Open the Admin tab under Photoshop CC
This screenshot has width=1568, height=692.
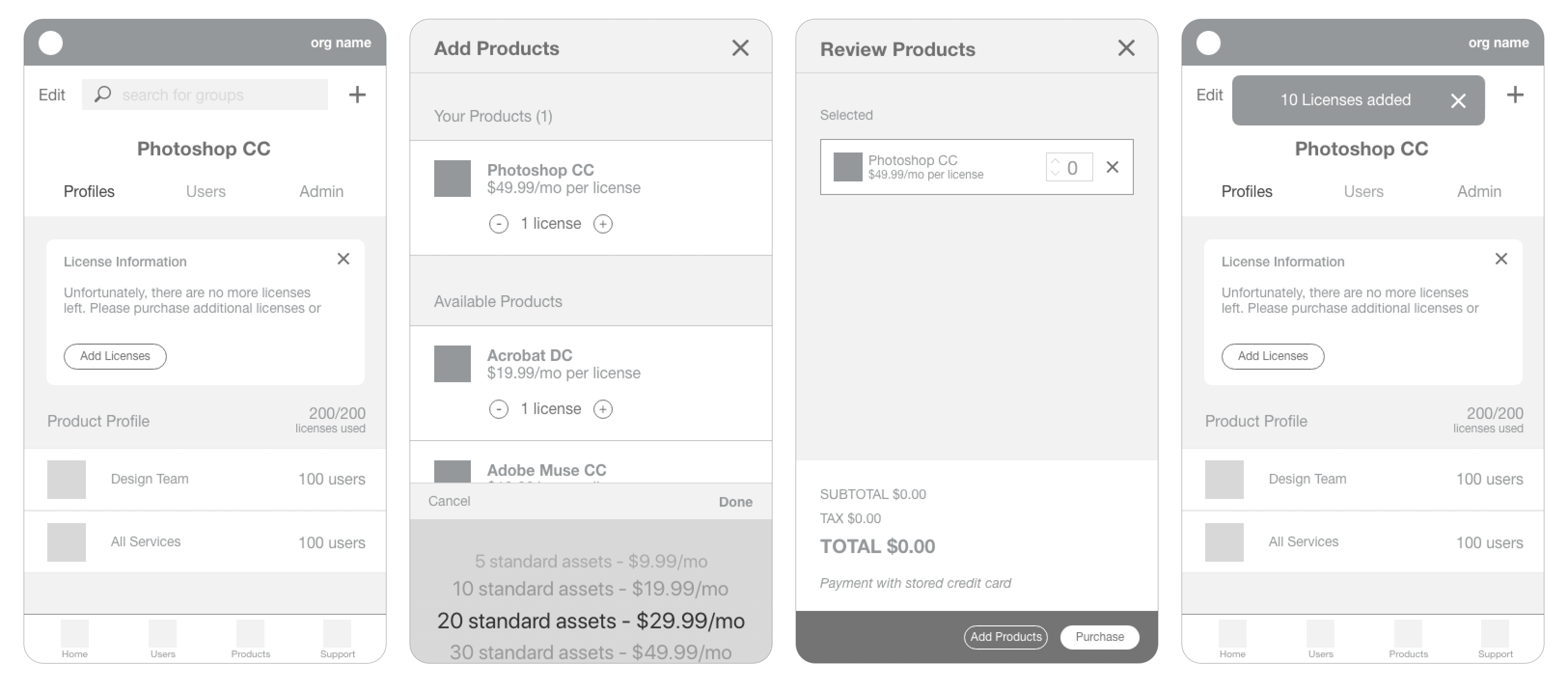click(321, 192)
